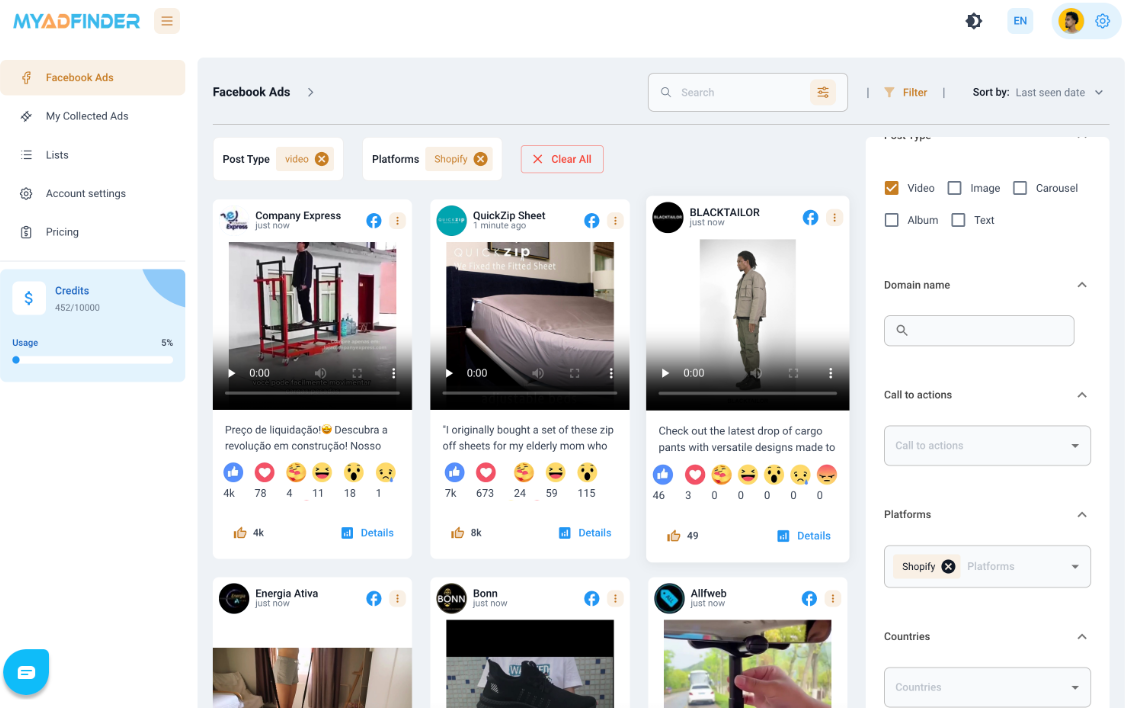Mute the Company Express video
This screenshot has height=708, width=1131.
point(321,373)
